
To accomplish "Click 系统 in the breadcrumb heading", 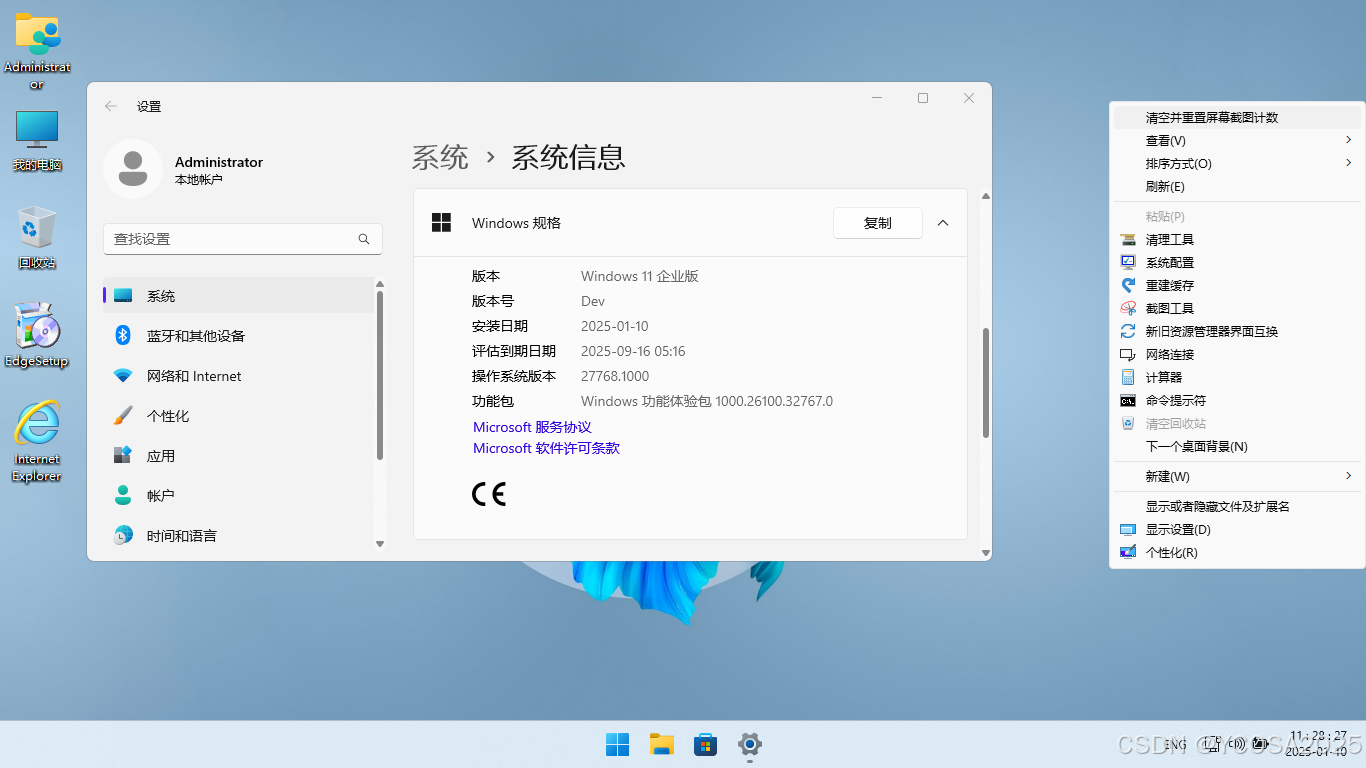I will [440, 157].
